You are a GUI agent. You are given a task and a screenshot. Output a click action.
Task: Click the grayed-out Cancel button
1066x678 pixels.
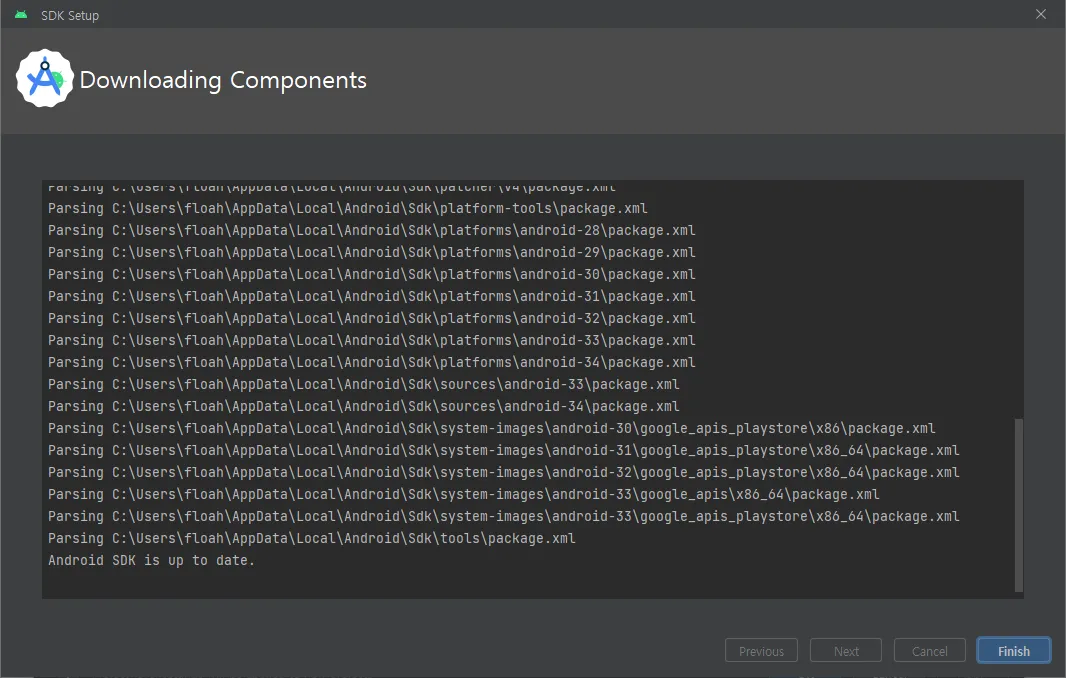pyautogui.click(x=929, y=651)
